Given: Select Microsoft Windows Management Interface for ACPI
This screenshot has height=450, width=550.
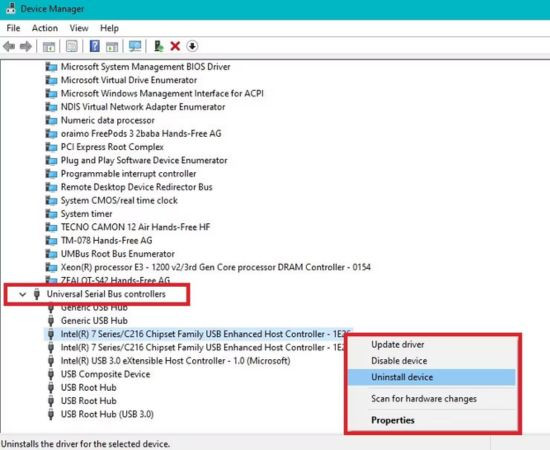Looking at the screenshot, I should [162, 93].
